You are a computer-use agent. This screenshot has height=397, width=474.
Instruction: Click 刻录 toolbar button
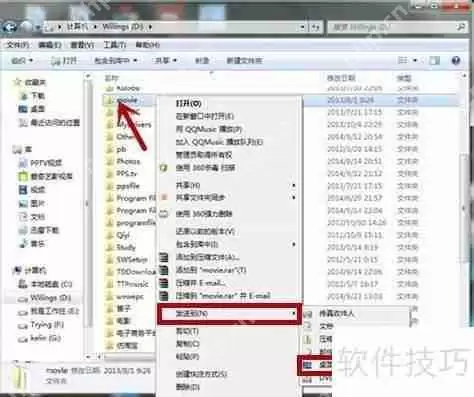point(202,61)
